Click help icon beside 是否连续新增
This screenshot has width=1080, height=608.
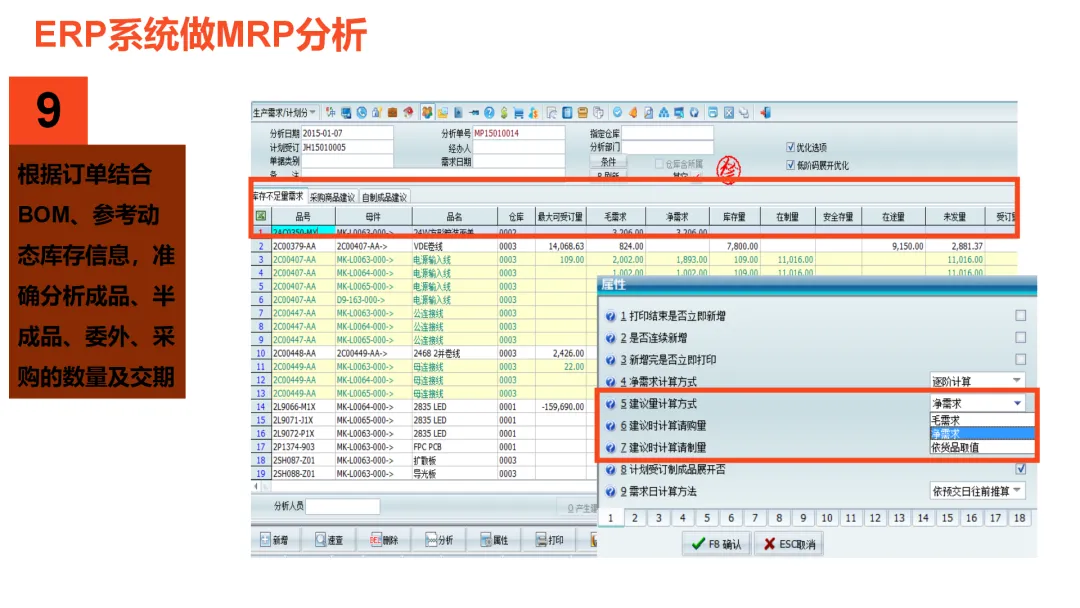610,339
